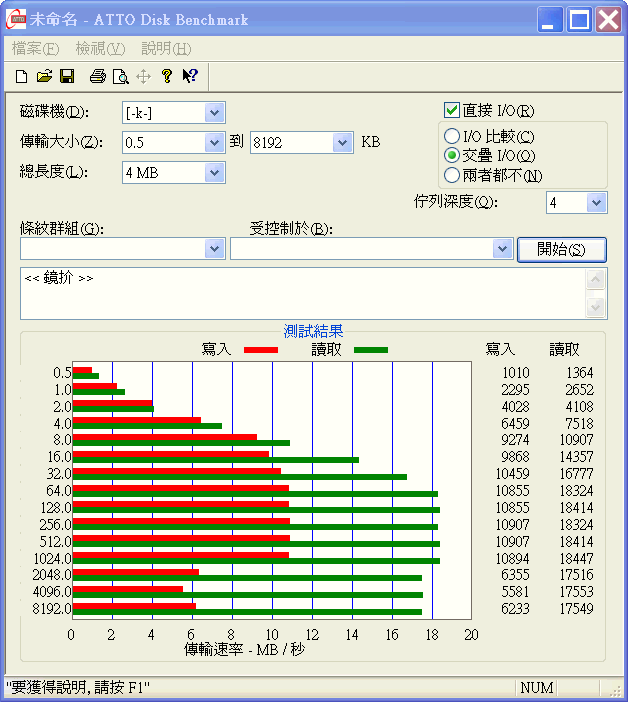Click the NUM indicator in status bar
Viewport: 628px width, 702px height.
[537, 687]
